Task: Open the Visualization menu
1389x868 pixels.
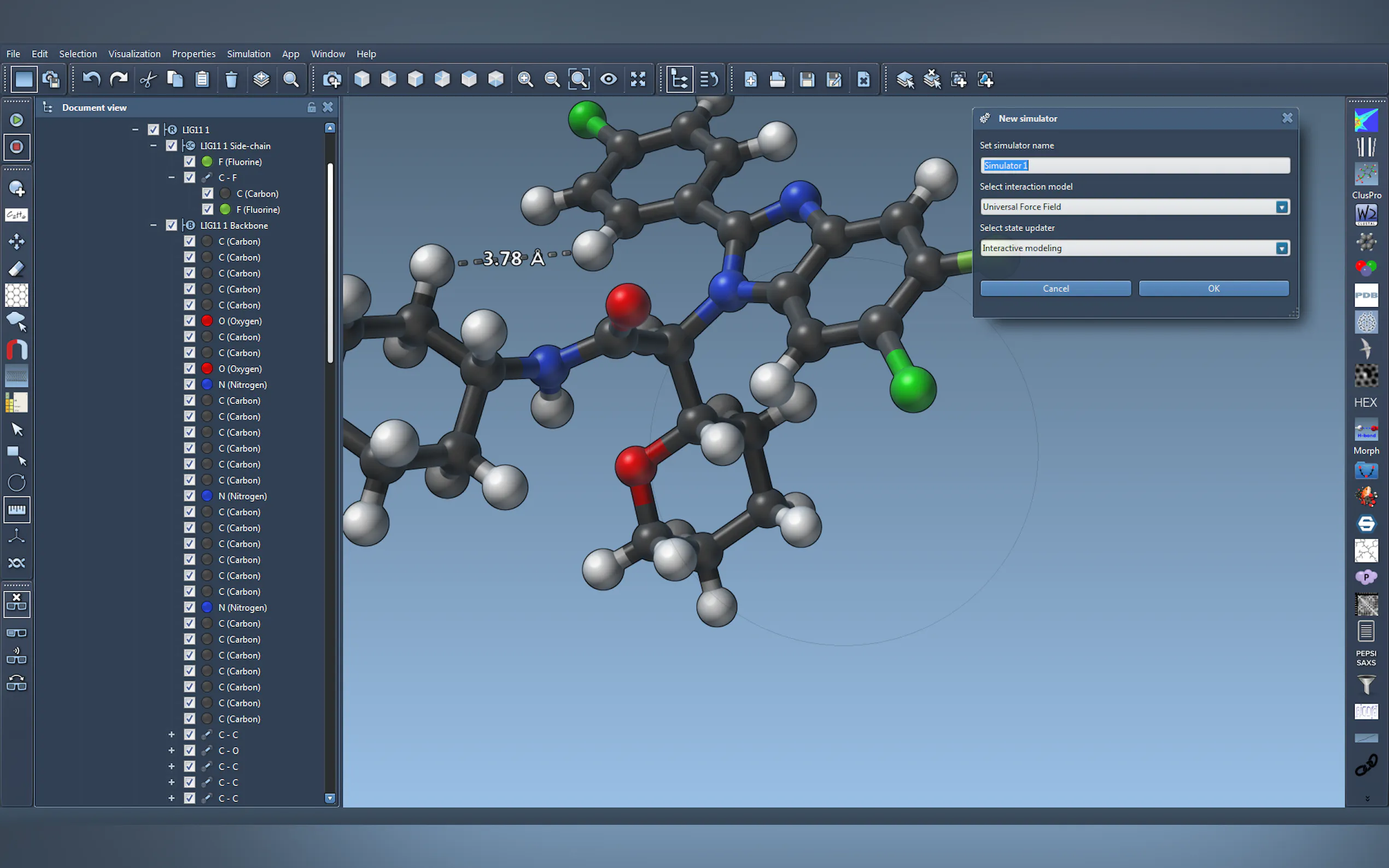Action: click(x=135, y=54)
